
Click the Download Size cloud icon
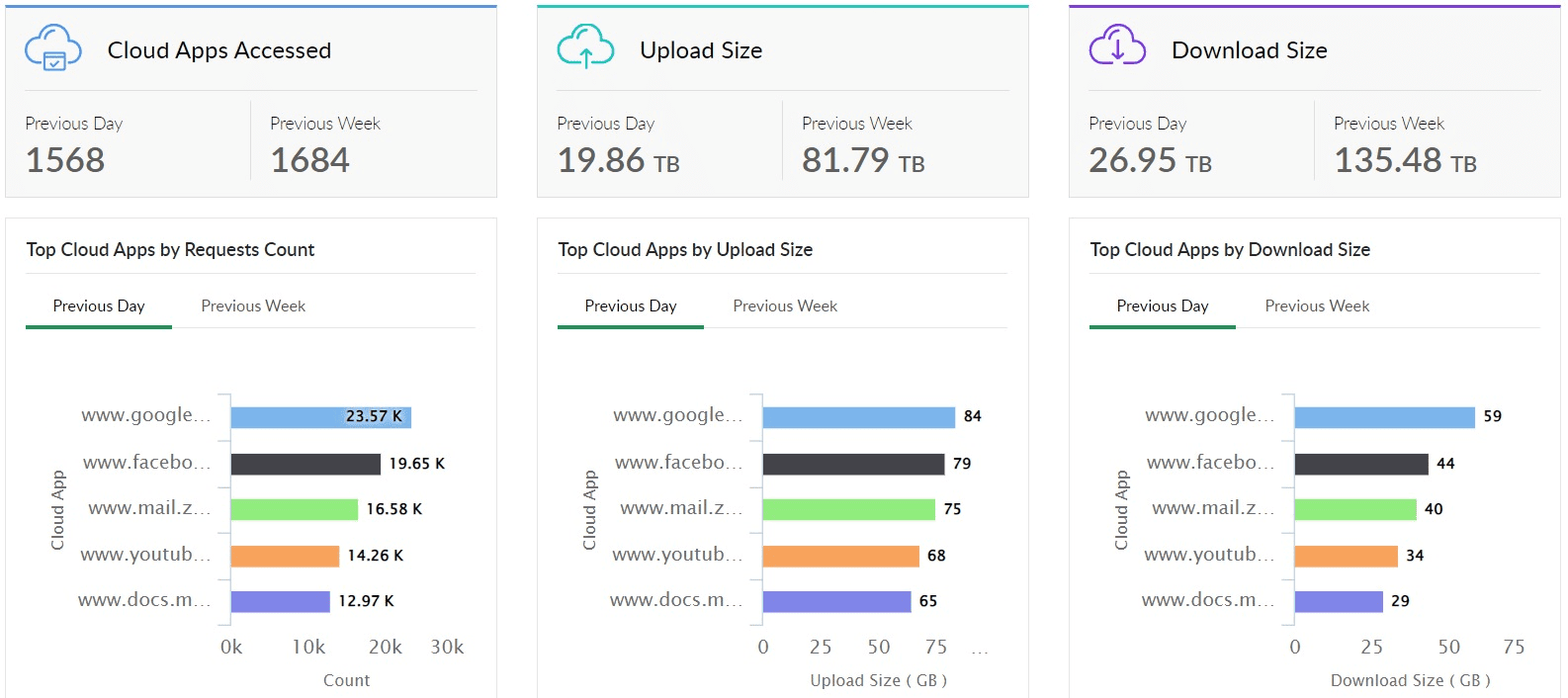[1117, 45]
